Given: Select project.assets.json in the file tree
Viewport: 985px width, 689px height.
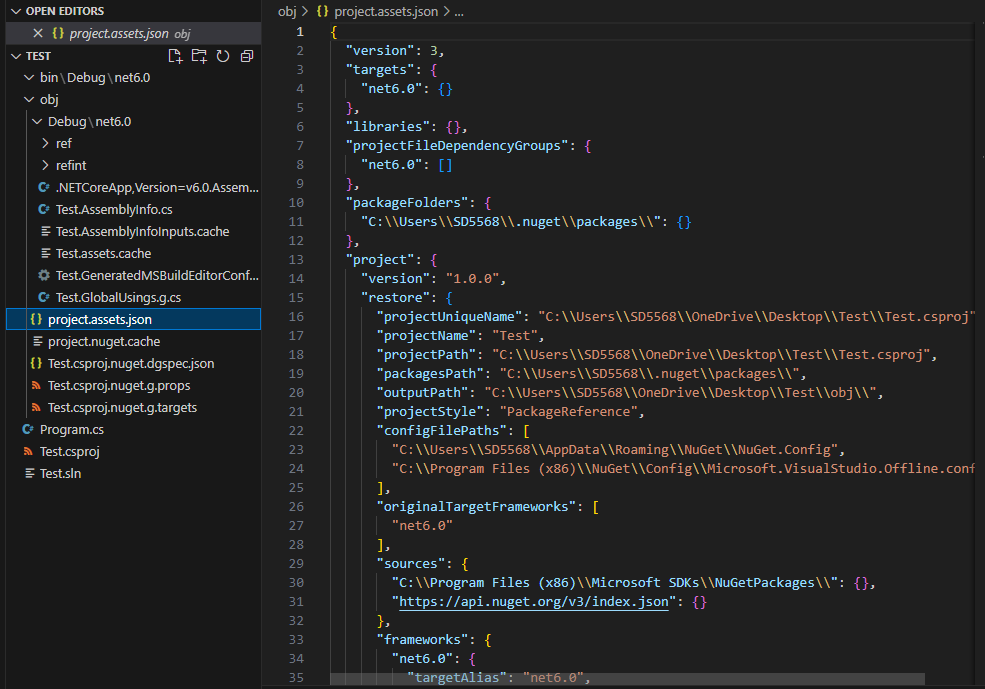Looking at the screenshot, I should (x=133, y=319).
